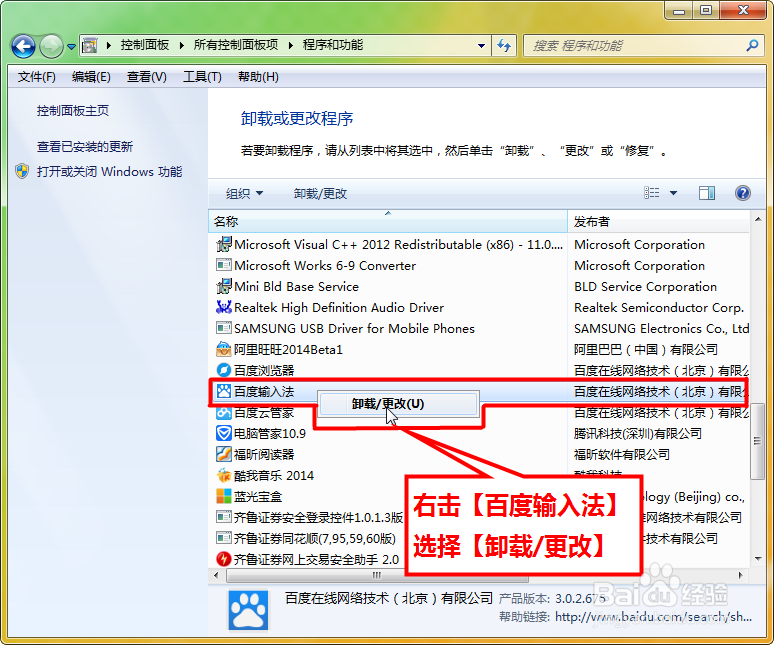Expand arrow after 控制面板 breadcrumb
This screenshot has height=645, width=774.
(x=182, y=45)
